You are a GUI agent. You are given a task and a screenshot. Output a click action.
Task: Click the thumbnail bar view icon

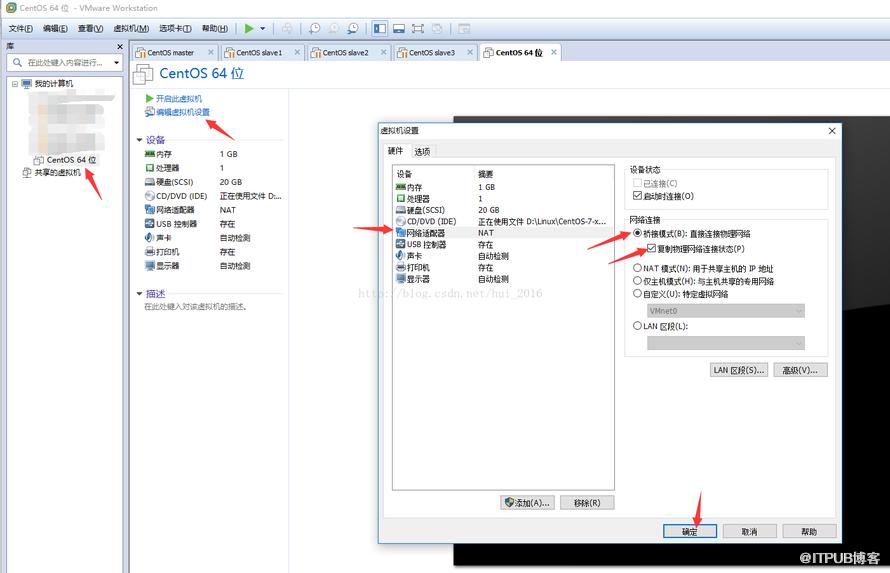[x=399, y=28]
